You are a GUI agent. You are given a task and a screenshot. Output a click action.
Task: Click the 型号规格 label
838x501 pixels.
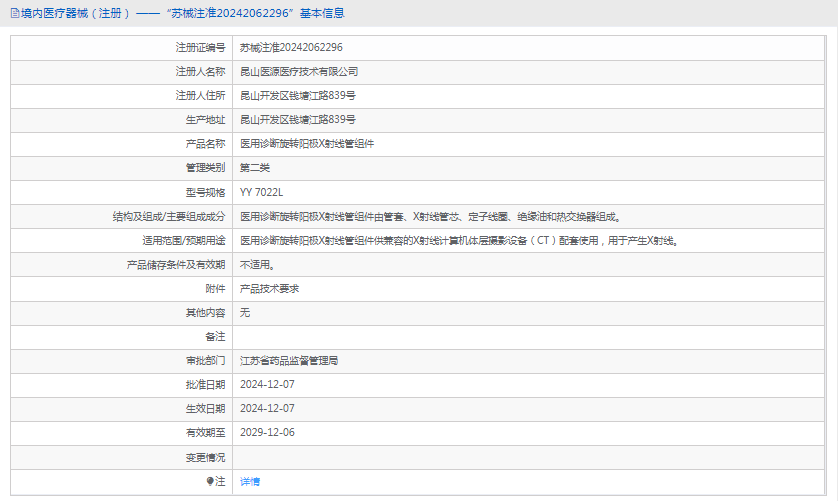point(206,192)
